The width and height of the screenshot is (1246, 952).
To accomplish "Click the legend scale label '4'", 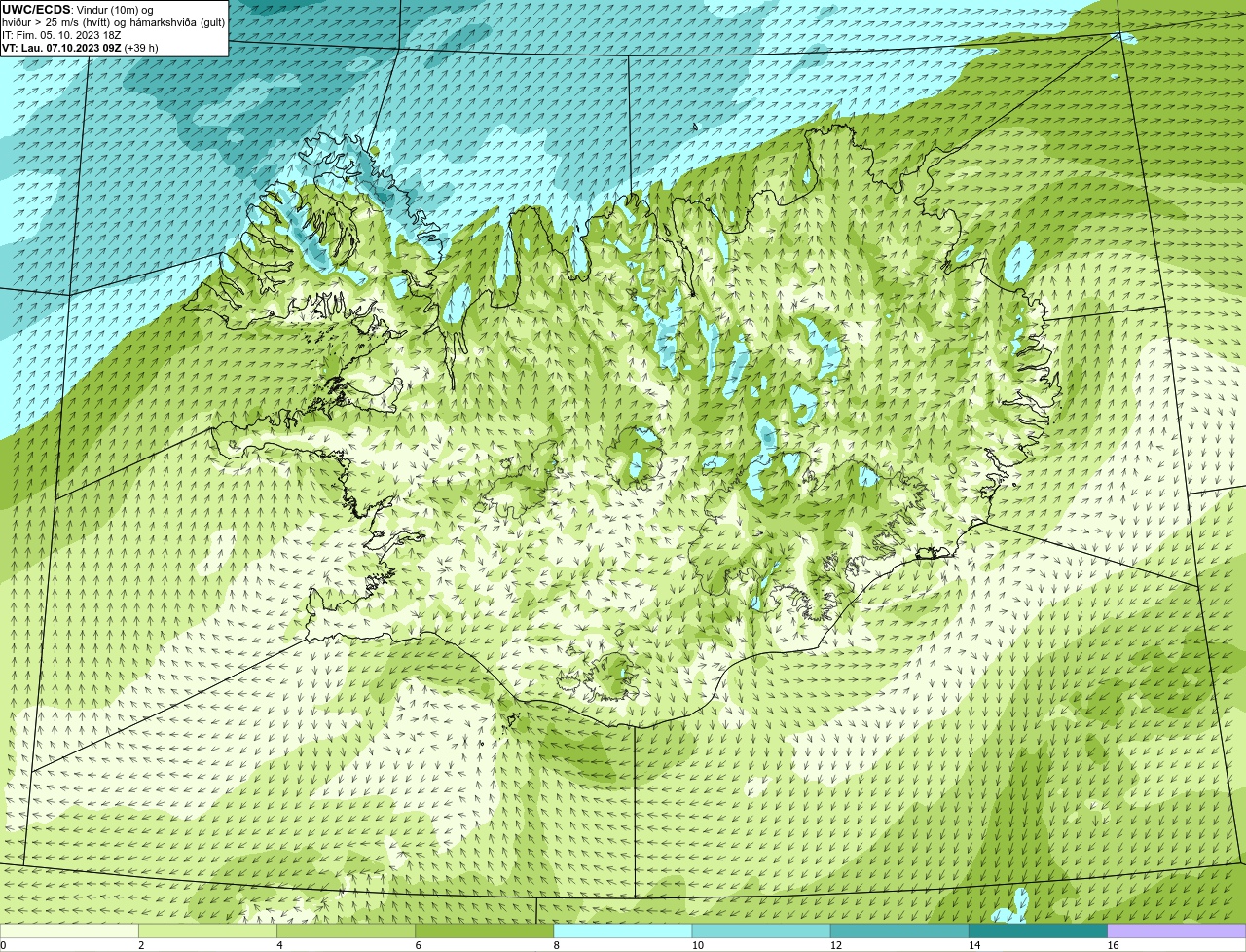I will [279, 945].
